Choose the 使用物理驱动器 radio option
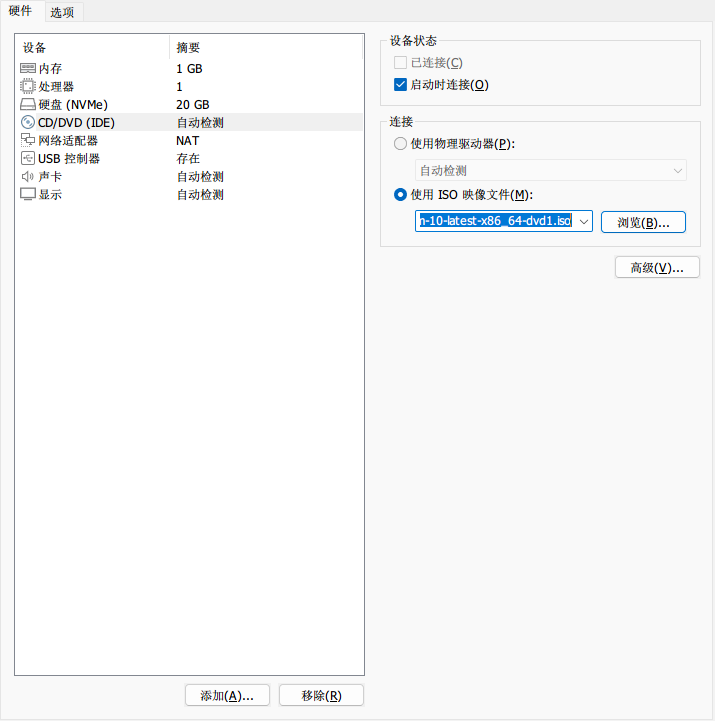The height and width of the screenshot is (721, 715). 401,144
